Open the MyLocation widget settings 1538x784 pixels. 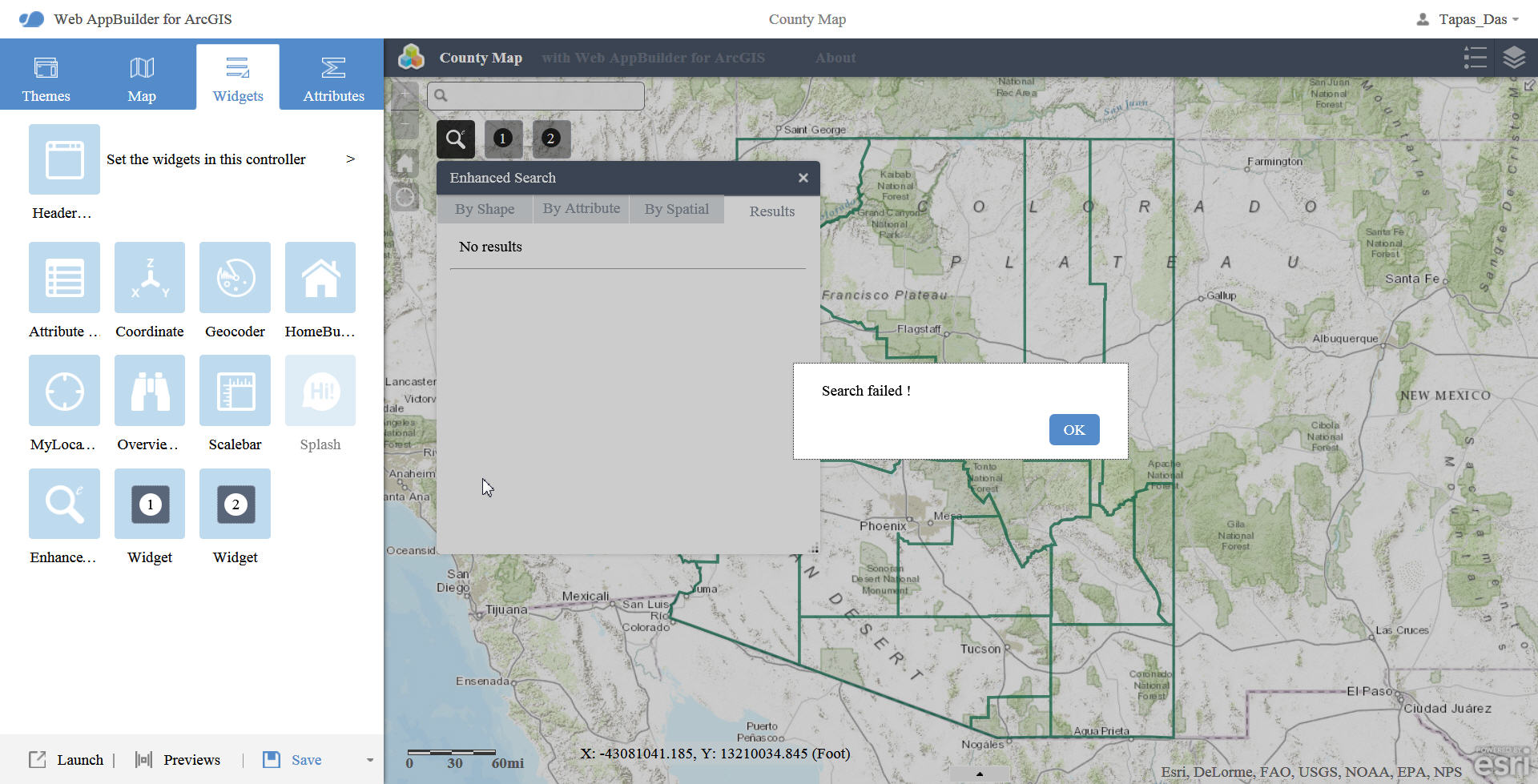(64, 391)
